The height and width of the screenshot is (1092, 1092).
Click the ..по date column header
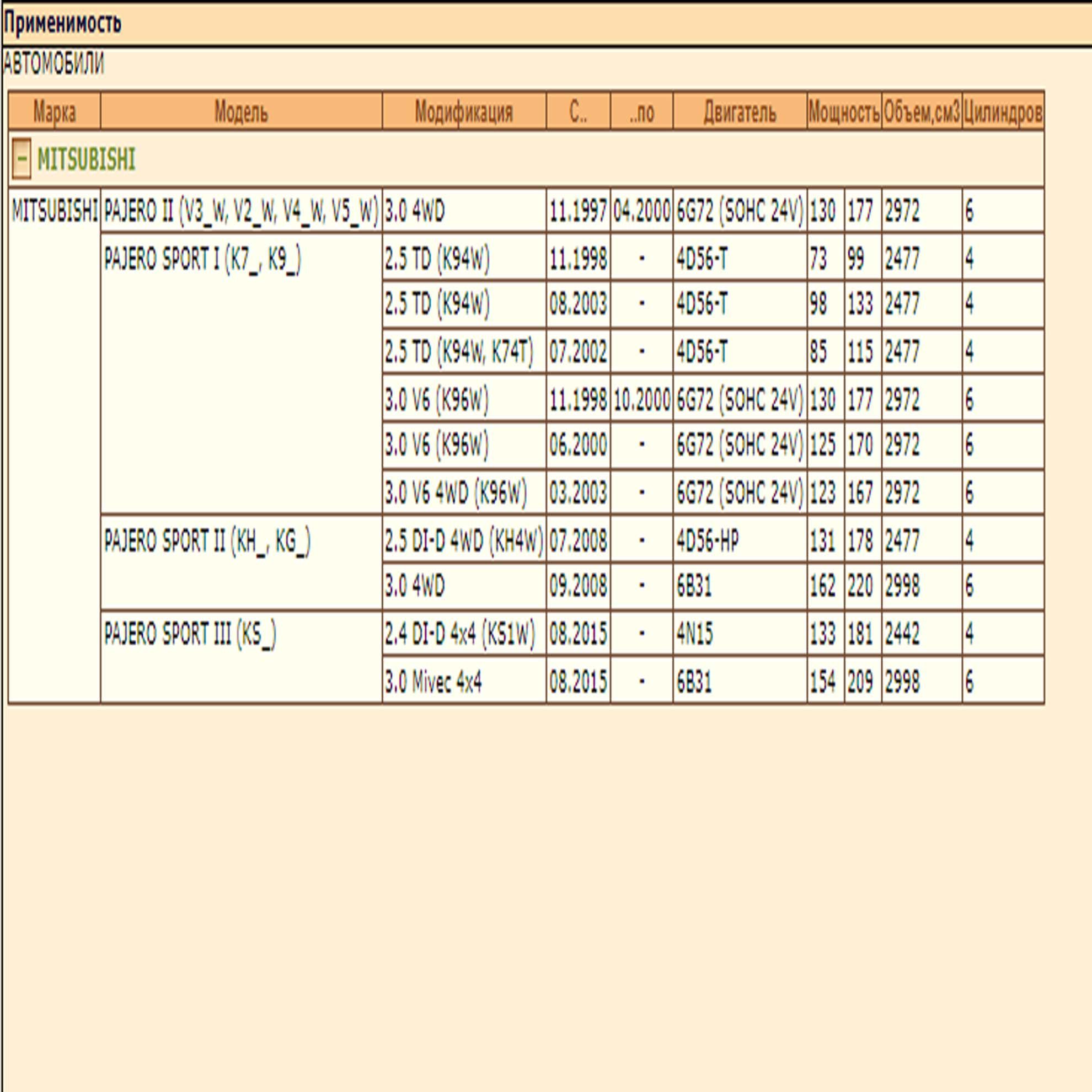641,111
